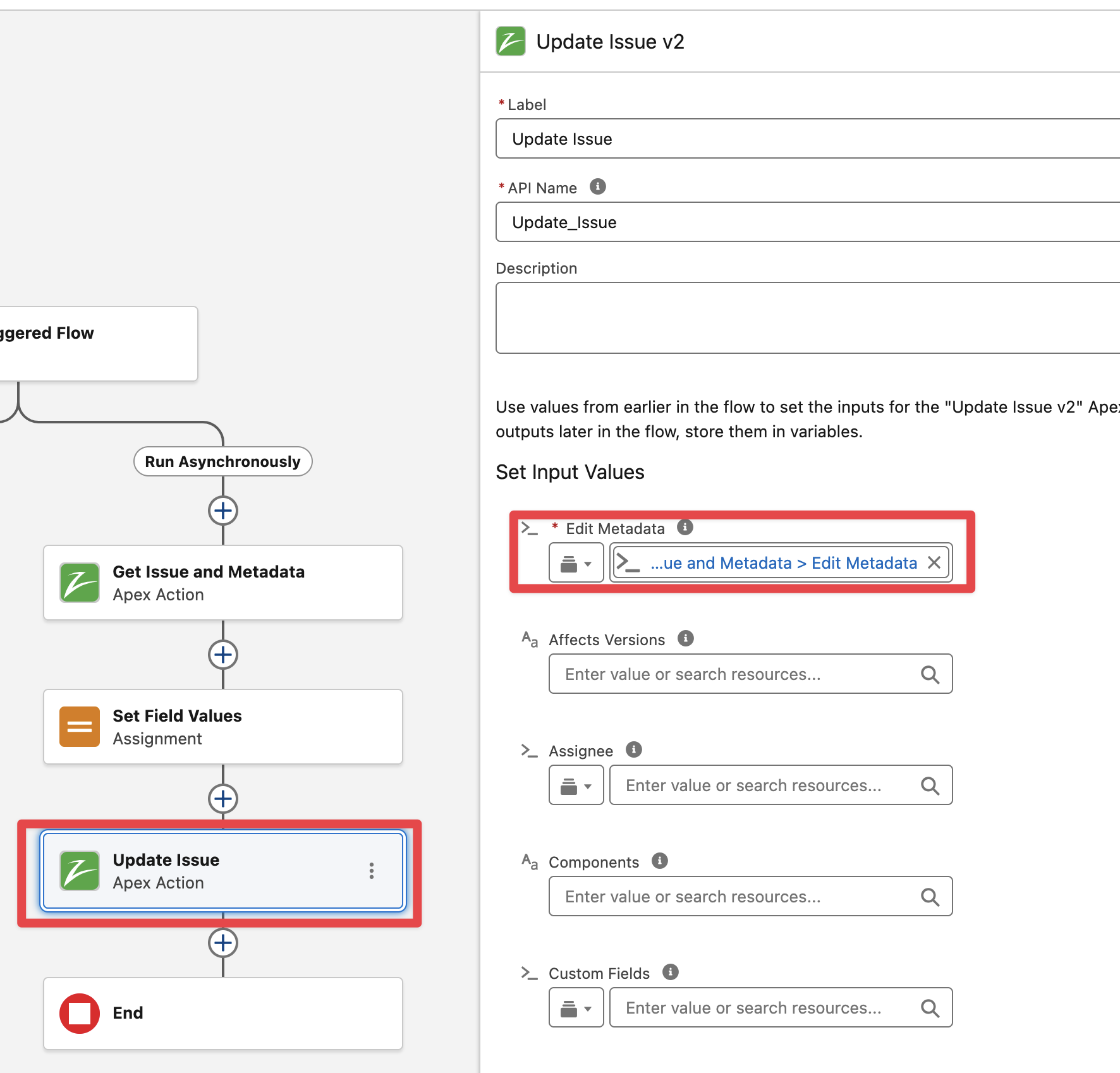Select the Set Field Values element
1120x1073 pixels.
coord(223,727)
